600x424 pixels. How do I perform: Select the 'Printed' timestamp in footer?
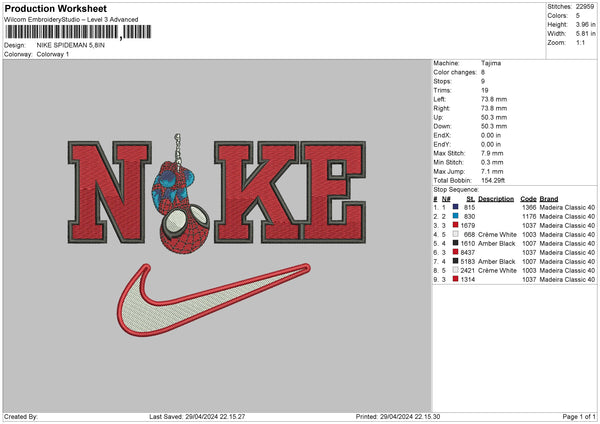pos(398,416)
